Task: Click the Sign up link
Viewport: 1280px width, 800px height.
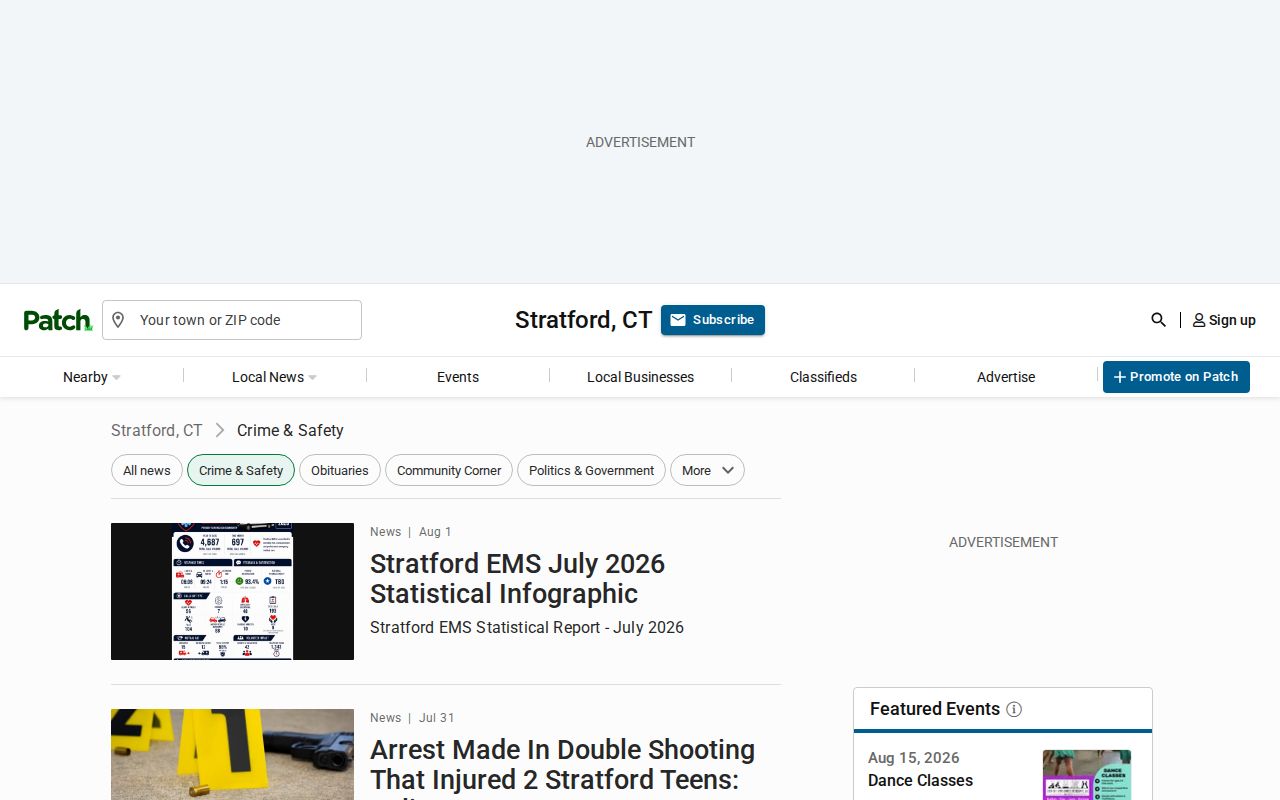Action: click(x=1224, y=320)
